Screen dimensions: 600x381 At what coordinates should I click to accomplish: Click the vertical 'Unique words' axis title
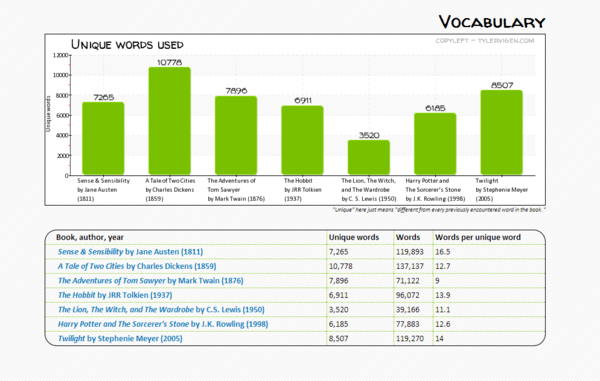(x=48, y=114)
